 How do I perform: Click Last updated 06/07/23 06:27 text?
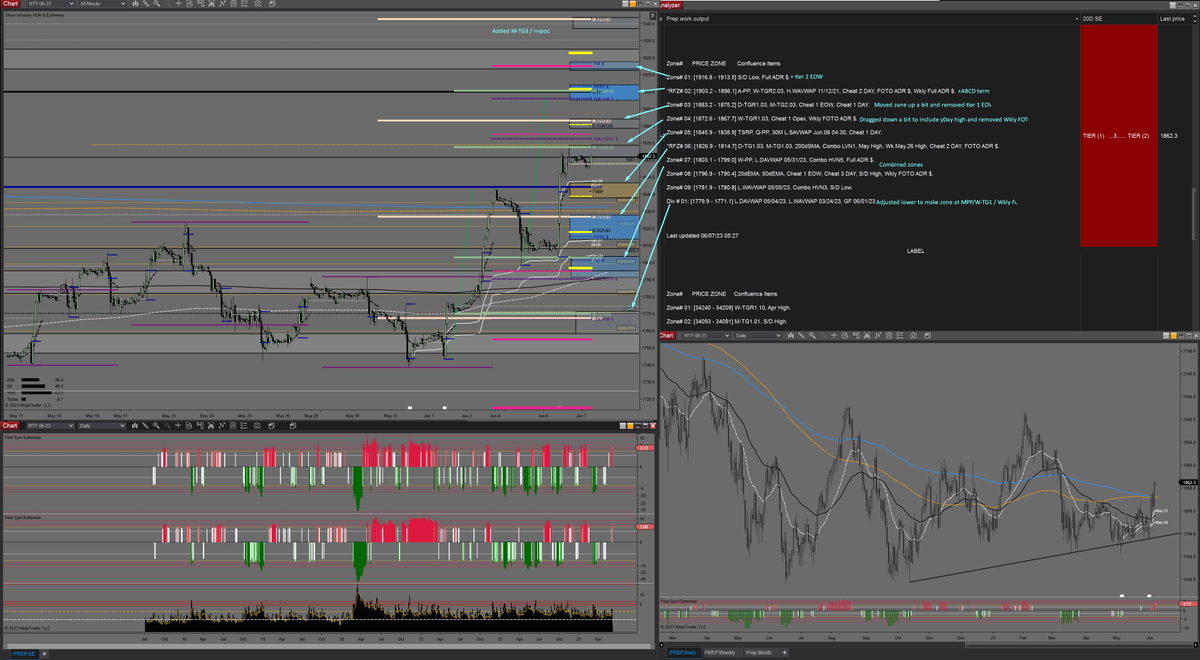[702, 235]
